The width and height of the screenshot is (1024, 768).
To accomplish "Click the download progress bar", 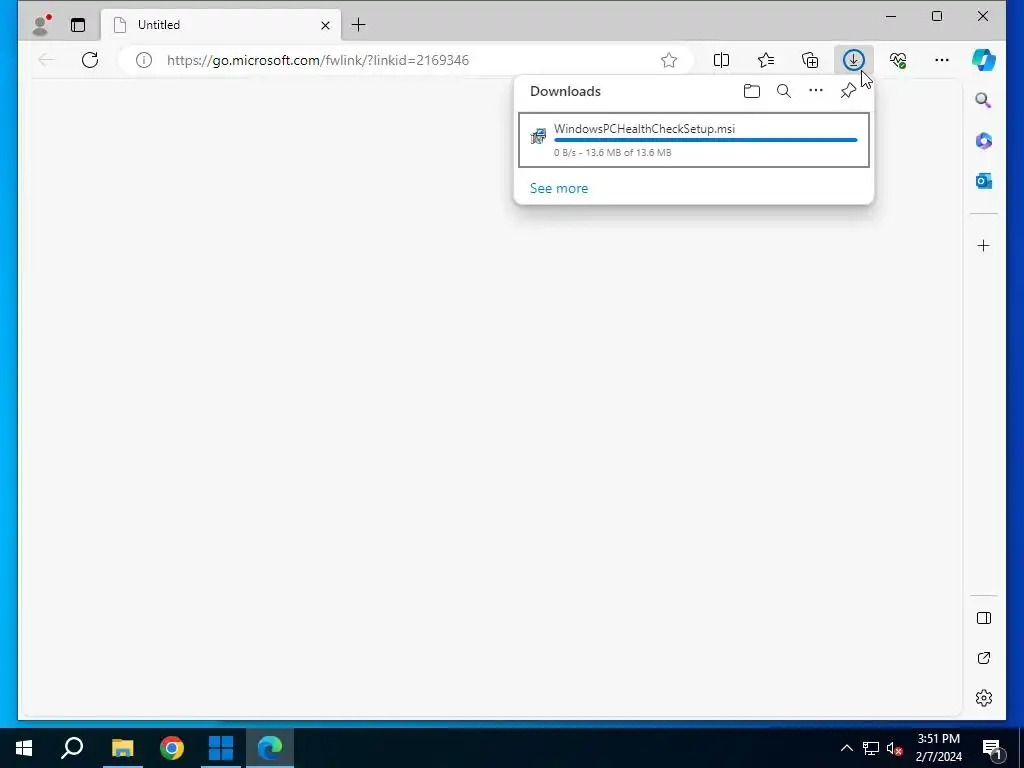I will click(705, 140).
